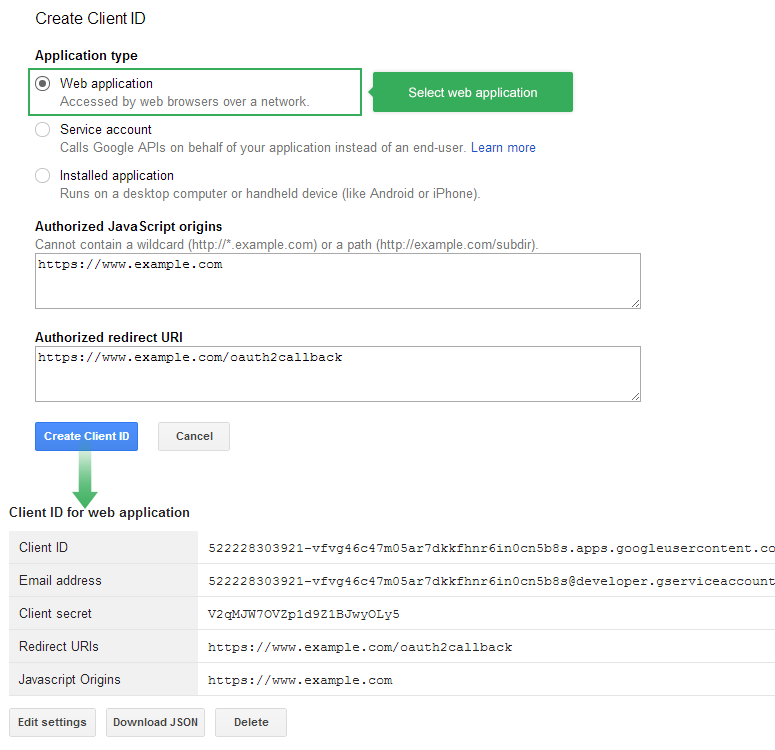Click the Client secret value text
Image resolution: width=775 pixels, height=750 pixels.
click(x=303, y=614)
